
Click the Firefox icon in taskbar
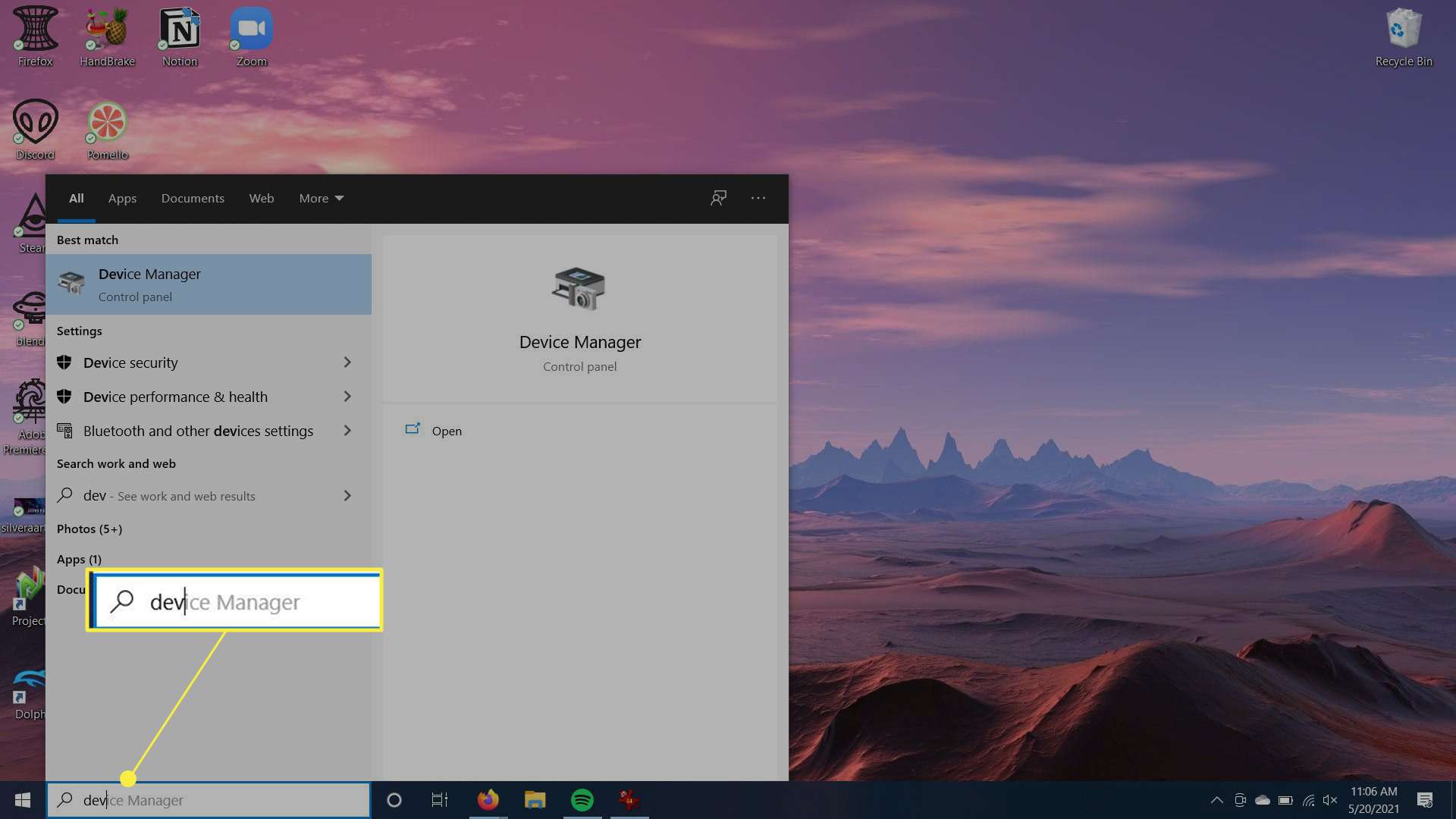click(x=488, y=799)
